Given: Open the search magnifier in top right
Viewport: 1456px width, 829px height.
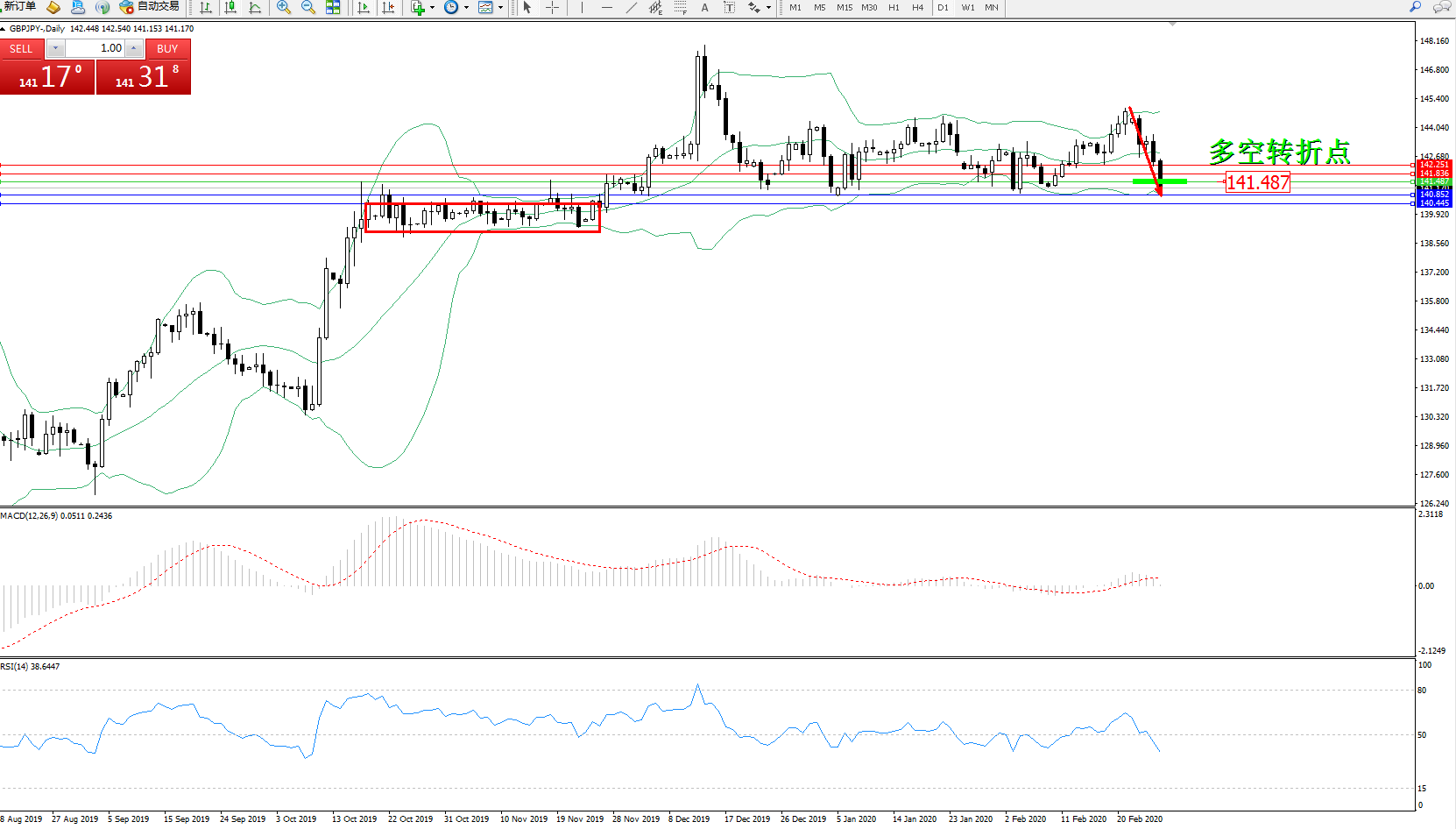Looking at the screenshot, I should tap(1415, 7).
